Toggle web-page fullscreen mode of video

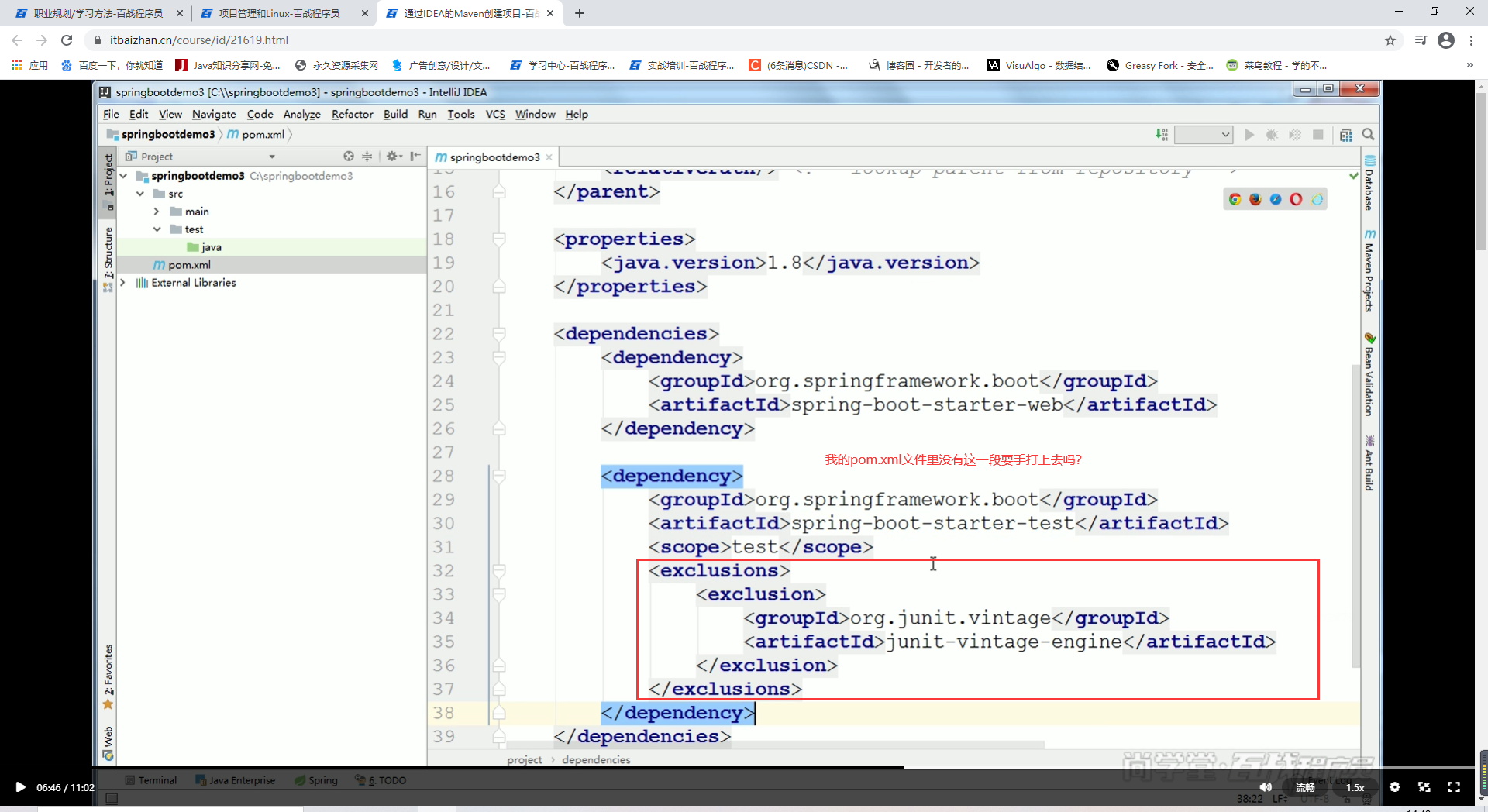(x=1424, y=787)
